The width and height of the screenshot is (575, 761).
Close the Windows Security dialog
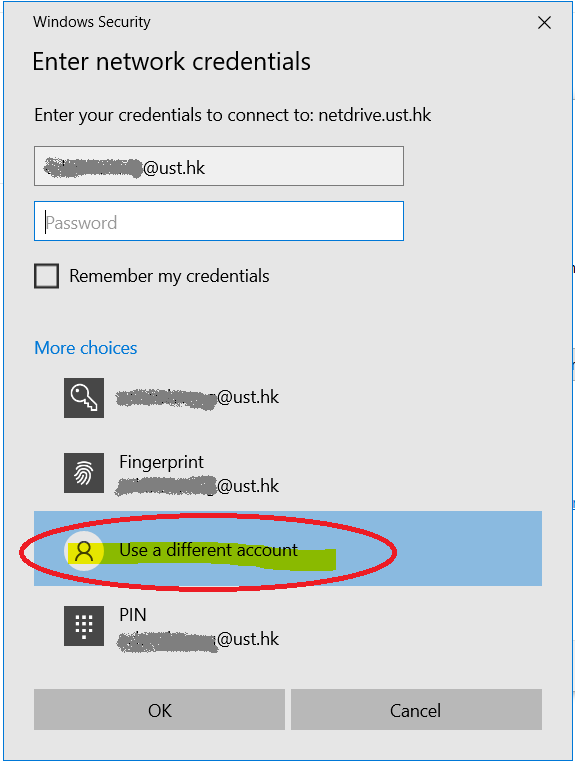point(544,22)
